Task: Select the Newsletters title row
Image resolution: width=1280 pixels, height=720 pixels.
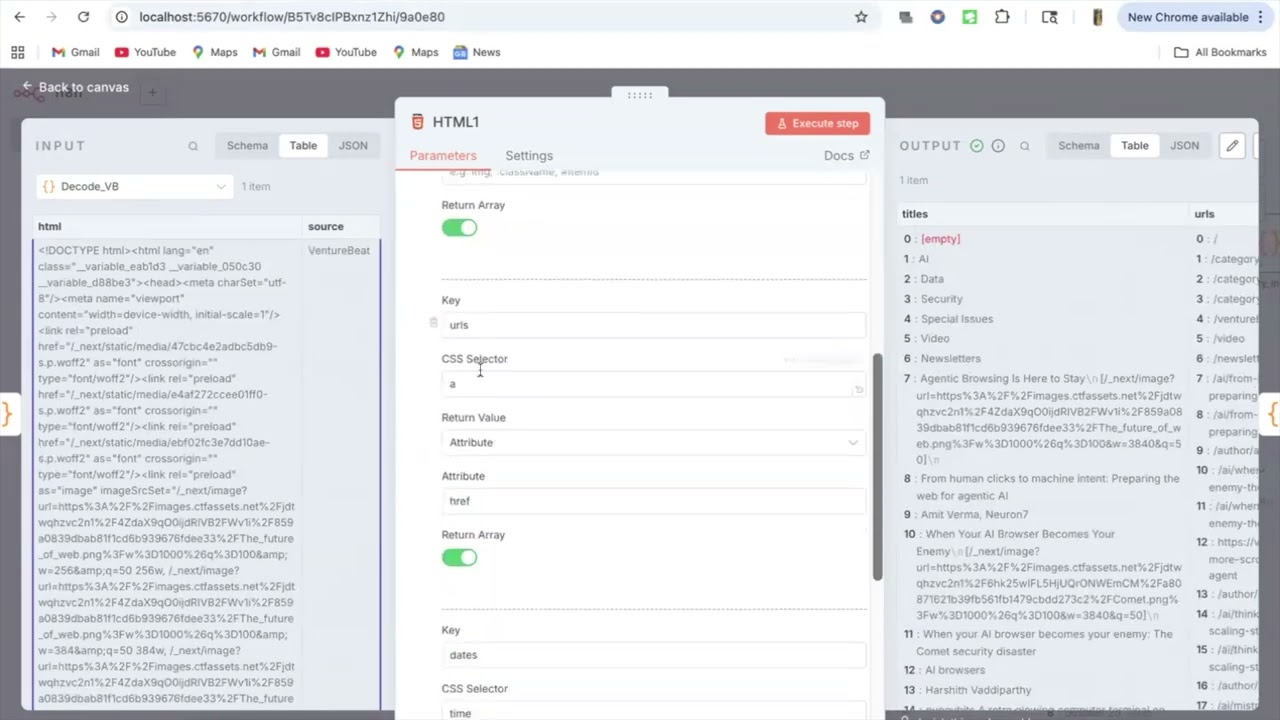Action: click(951, 358)
